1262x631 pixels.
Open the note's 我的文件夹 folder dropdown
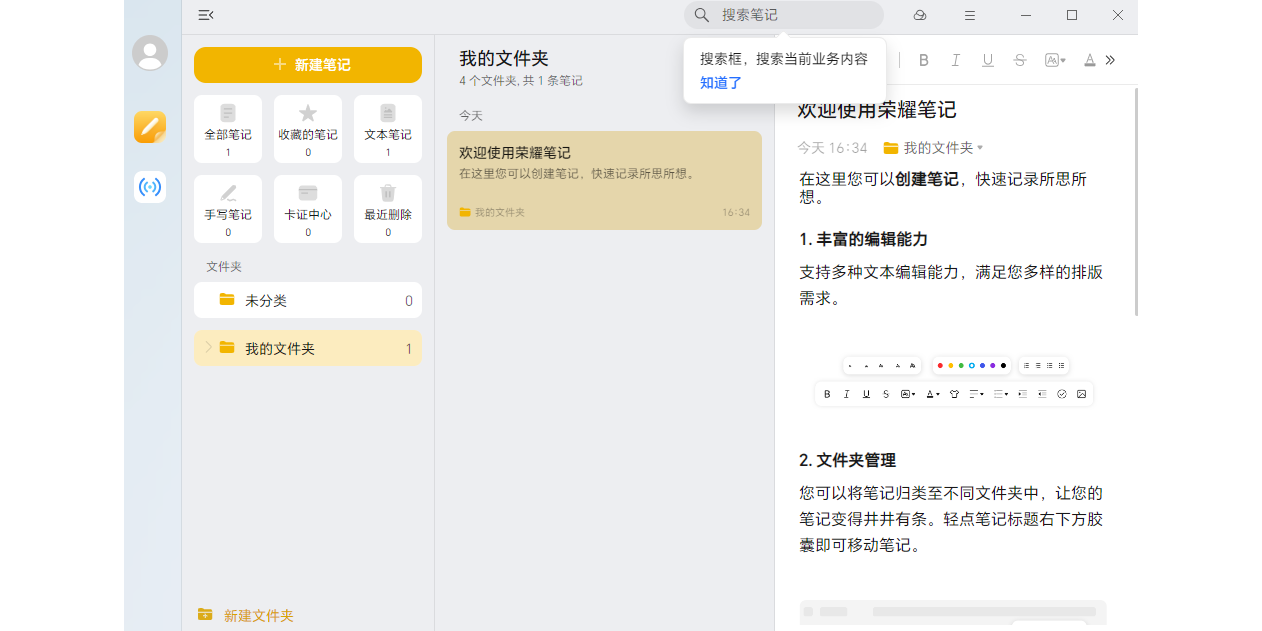point(933,148)
